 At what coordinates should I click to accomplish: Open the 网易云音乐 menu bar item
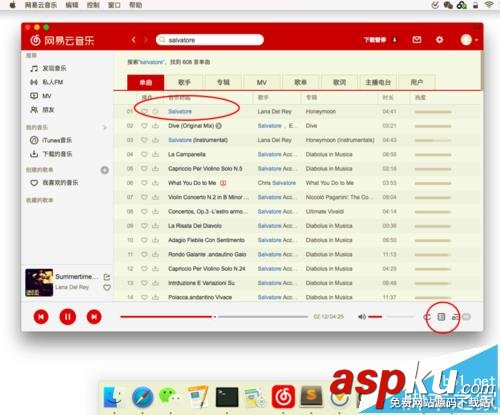click(x=41, y=5)
